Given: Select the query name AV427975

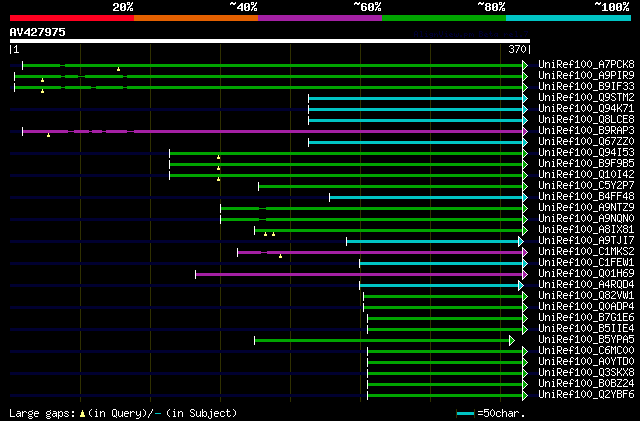Looking at the screenshot, I should point(38,32).
